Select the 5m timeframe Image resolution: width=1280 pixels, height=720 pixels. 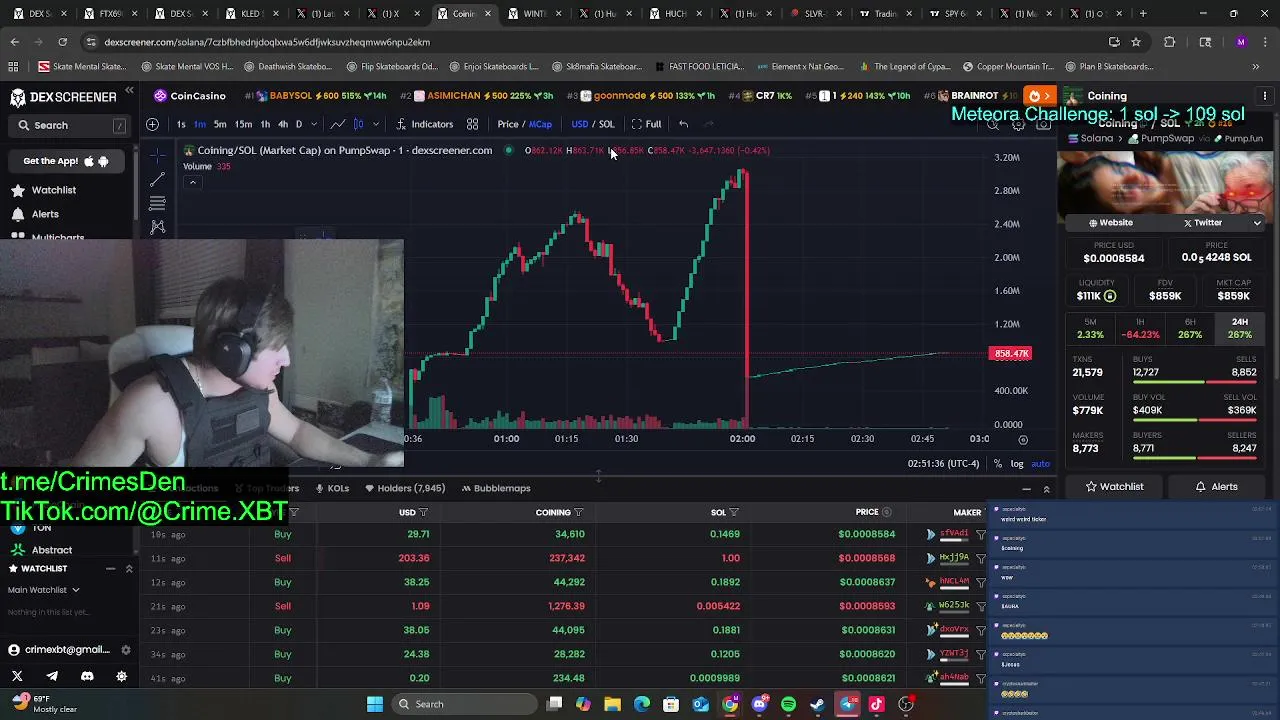[220, 124]
